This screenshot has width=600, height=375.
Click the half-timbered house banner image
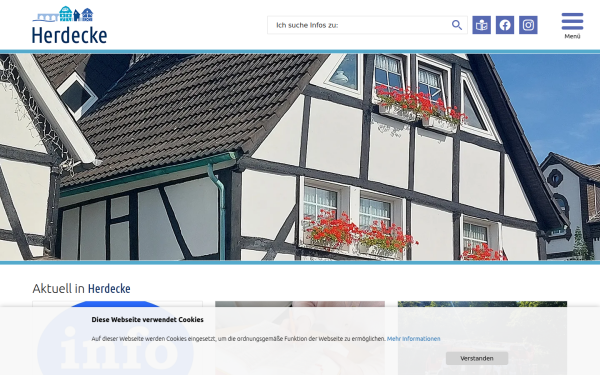click(x=300, y=157)
